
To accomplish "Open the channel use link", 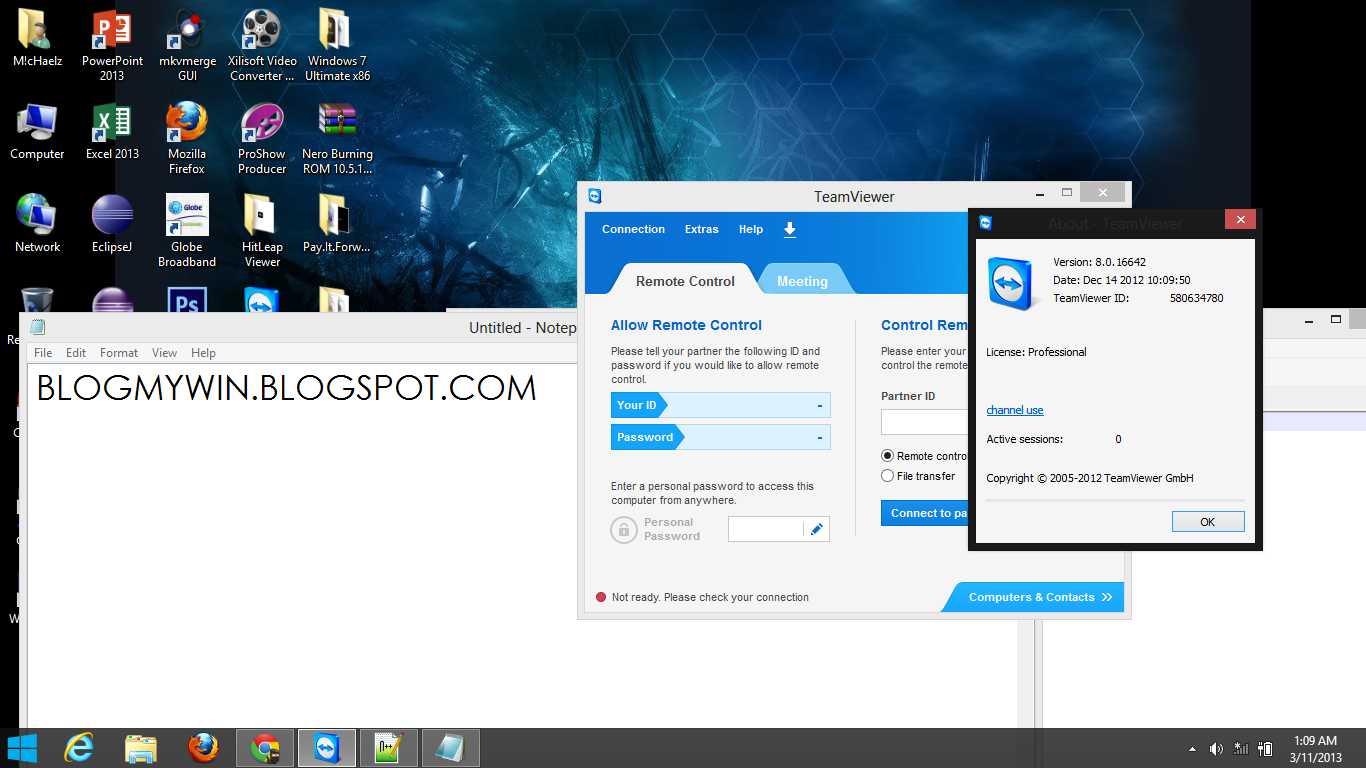I will click(x=1014, y=410).
